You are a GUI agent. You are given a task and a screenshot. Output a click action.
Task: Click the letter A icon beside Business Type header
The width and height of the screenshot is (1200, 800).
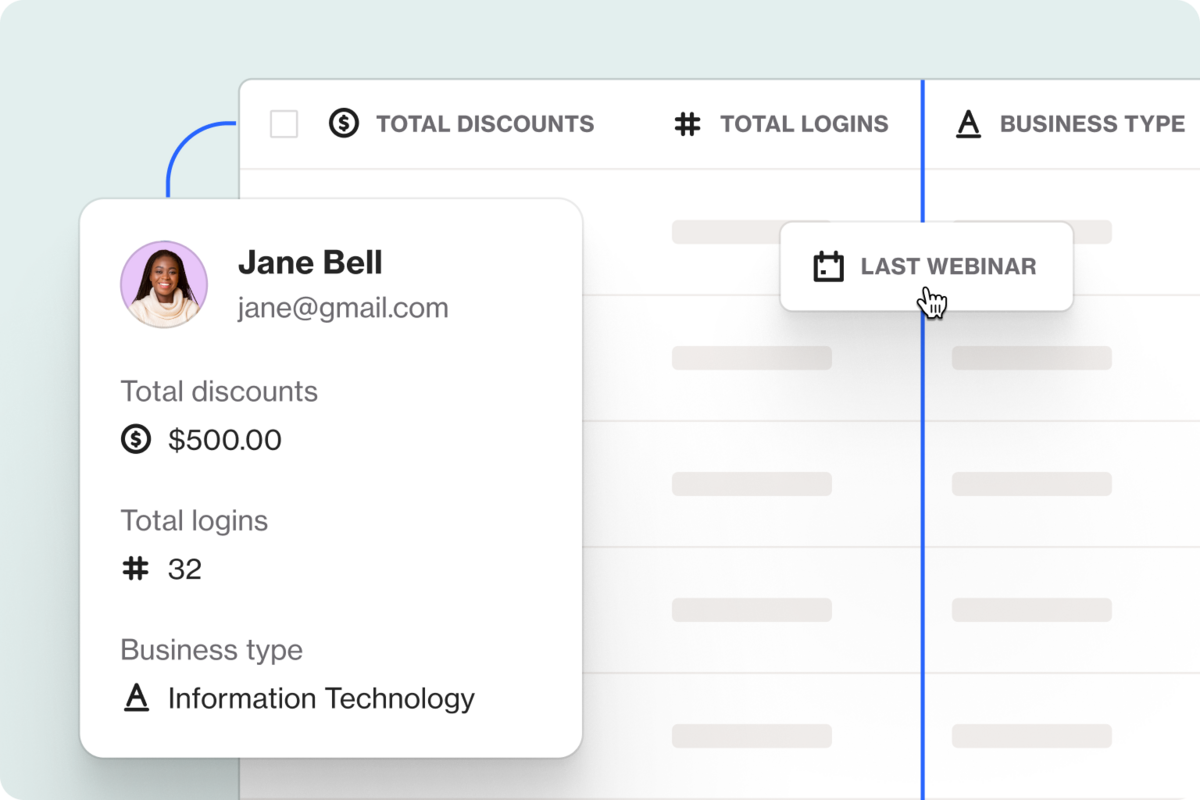[968, 124]
